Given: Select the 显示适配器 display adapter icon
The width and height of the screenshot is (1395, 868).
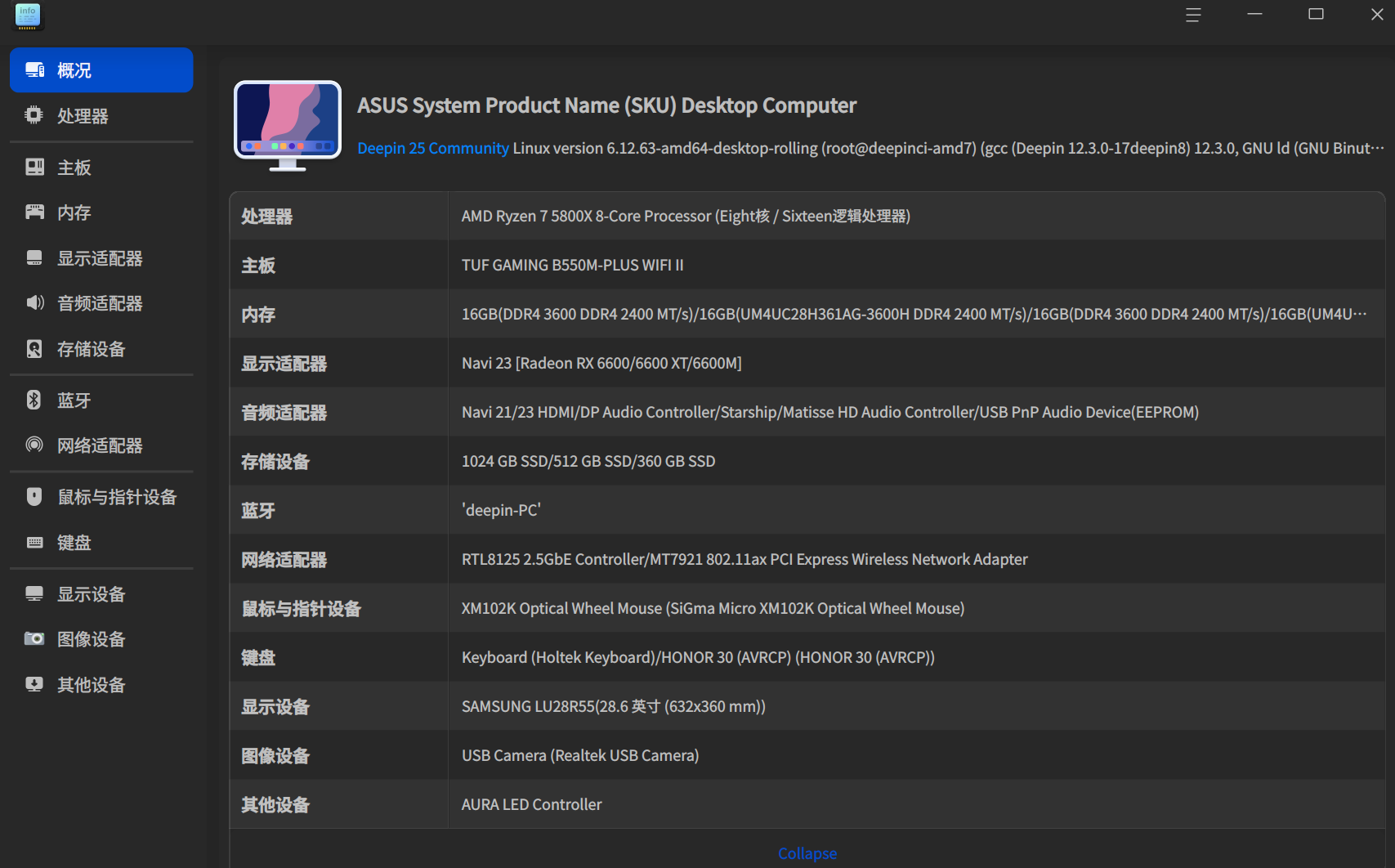Looking at the screenshot, I should pyautogui.click(x=34, y=258).
